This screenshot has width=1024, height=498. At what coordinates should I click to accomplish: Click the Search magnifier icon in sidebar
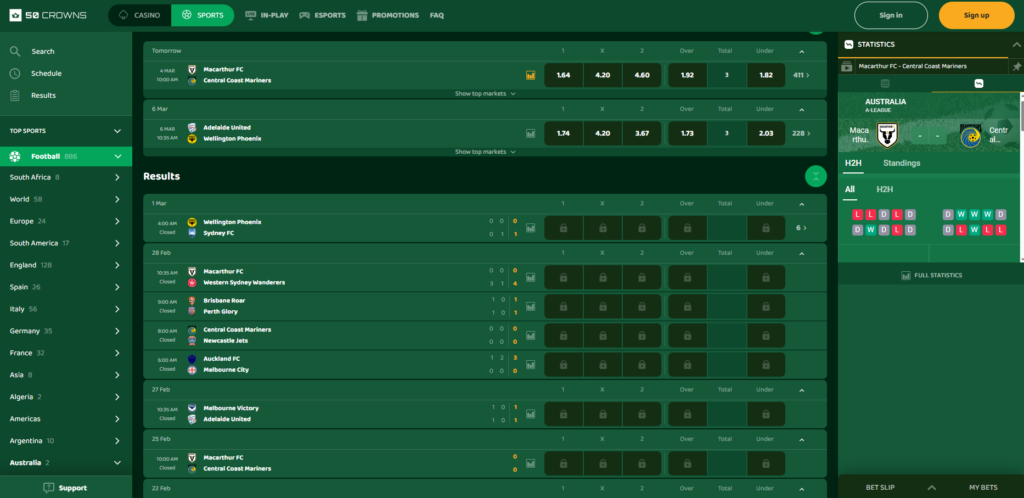pyautogui.click(x=15, y=51)
